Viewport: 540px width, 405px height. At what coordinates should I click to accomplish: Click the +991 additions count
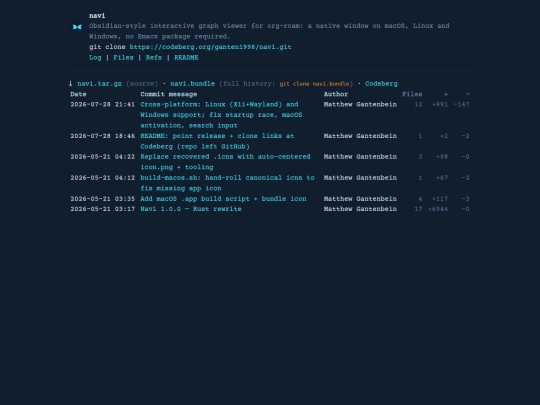tap(440, 105)
